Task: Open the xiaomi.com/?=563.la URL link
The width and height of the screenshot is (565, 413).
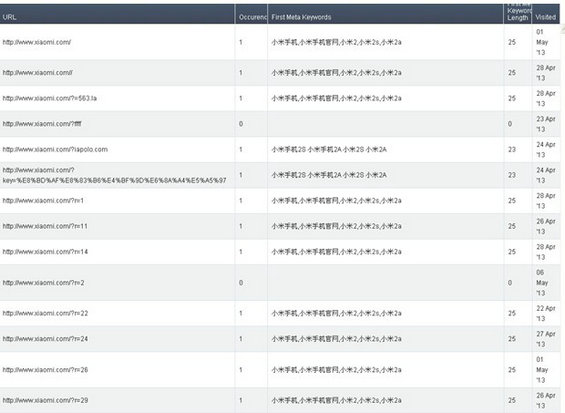Action: point(50,98)
